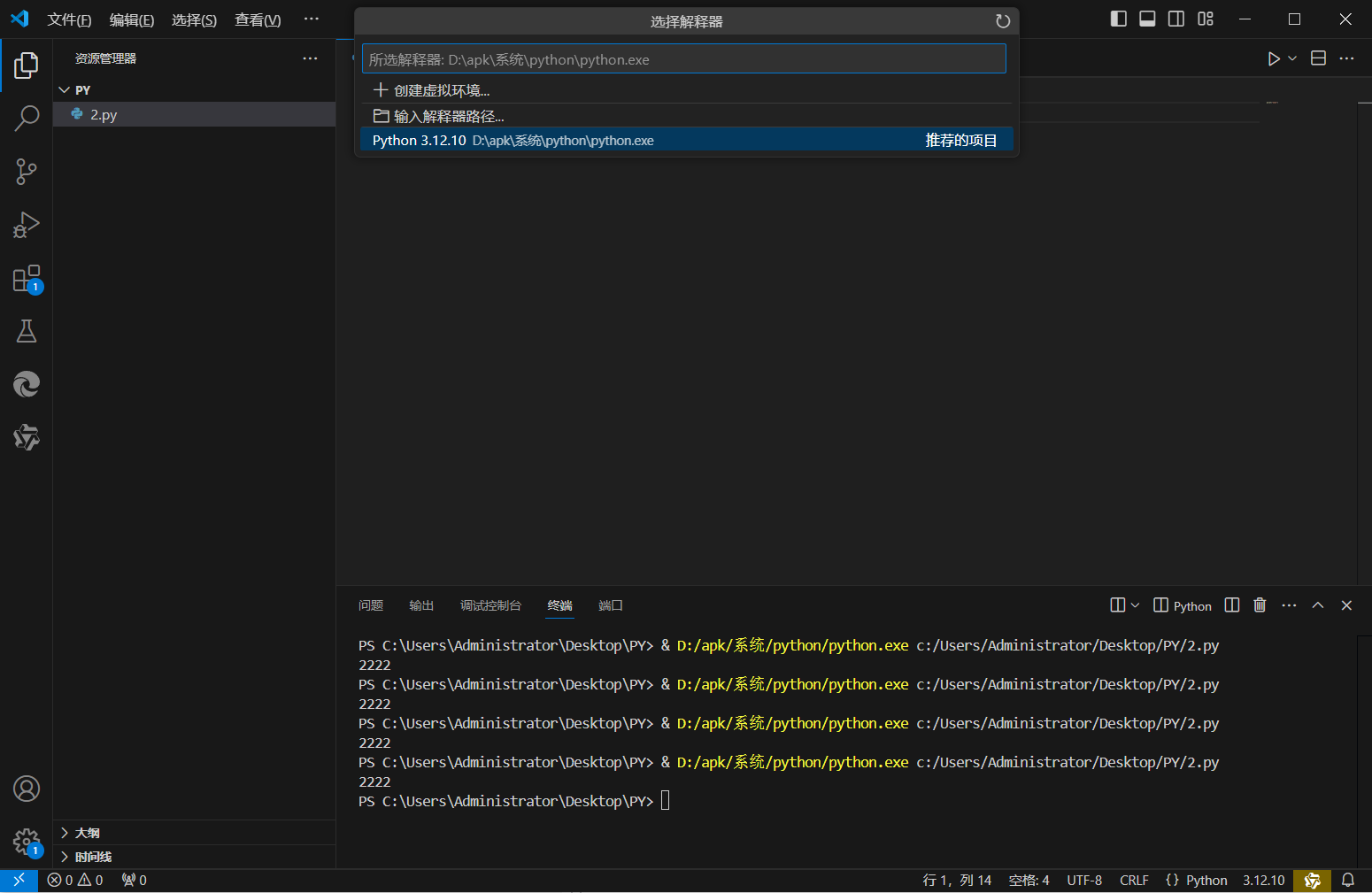The width and height of the screenshot is (1372, 893).
Task: Switch to the 调试控制台 tab
Action: pos(490,605)
